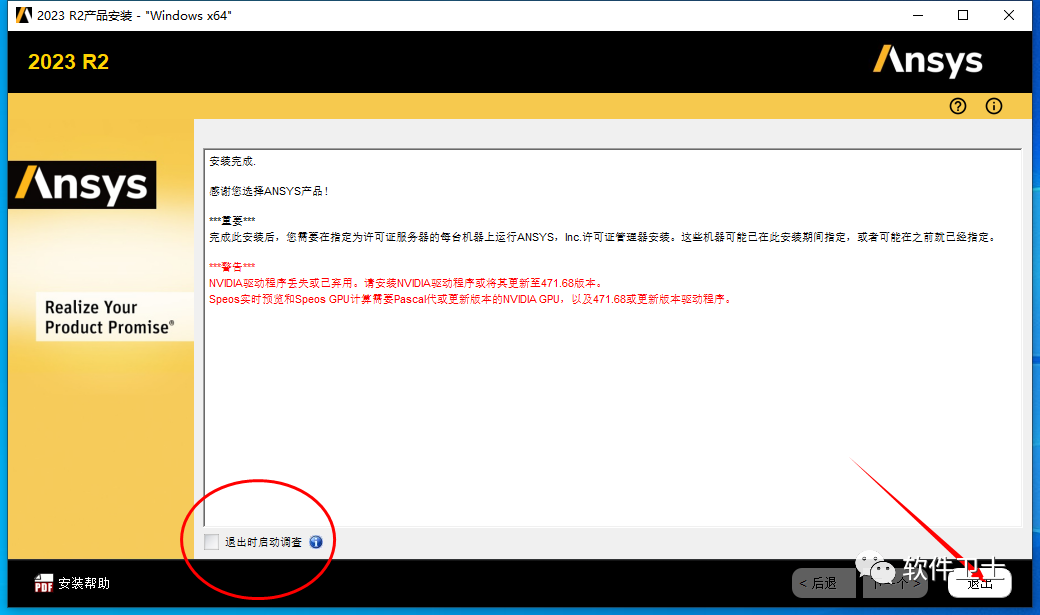This screenshot has width=1040, height=615.
Task: Open the help question mark icon
Action: 958,106
